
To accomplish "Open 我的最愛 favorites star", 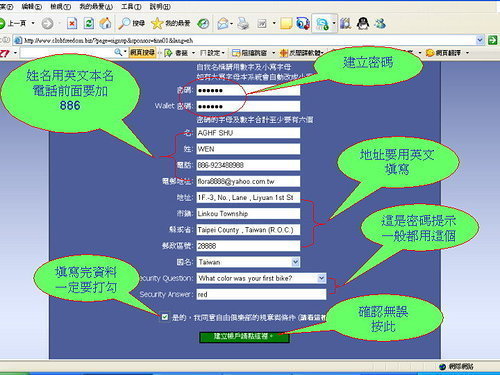I will point(171,23).
